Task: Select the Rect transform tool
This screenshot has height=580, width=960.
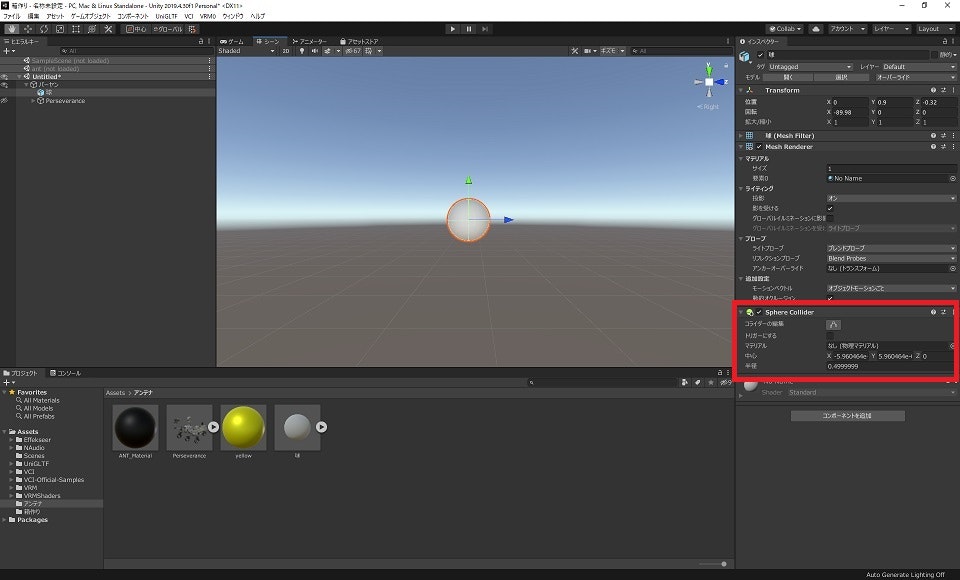Action: [x=76, y=29]
